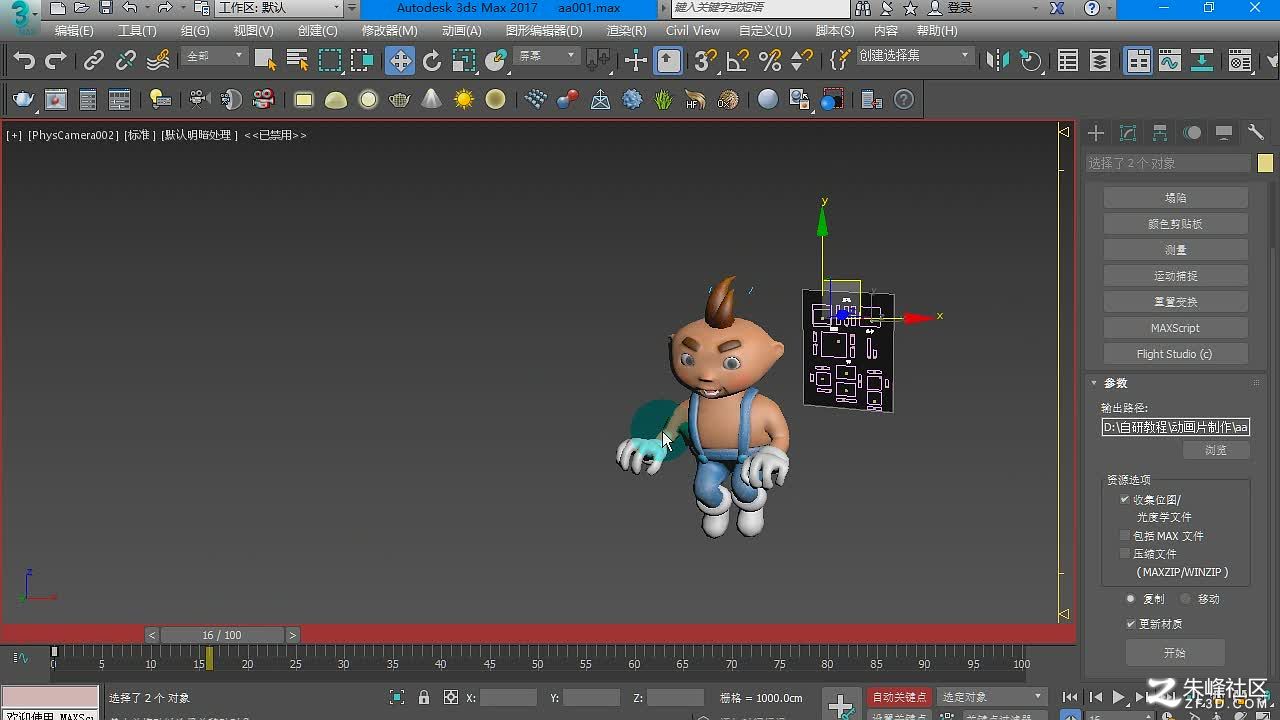Select the Unlink selection tool

[x=126, y=61]
